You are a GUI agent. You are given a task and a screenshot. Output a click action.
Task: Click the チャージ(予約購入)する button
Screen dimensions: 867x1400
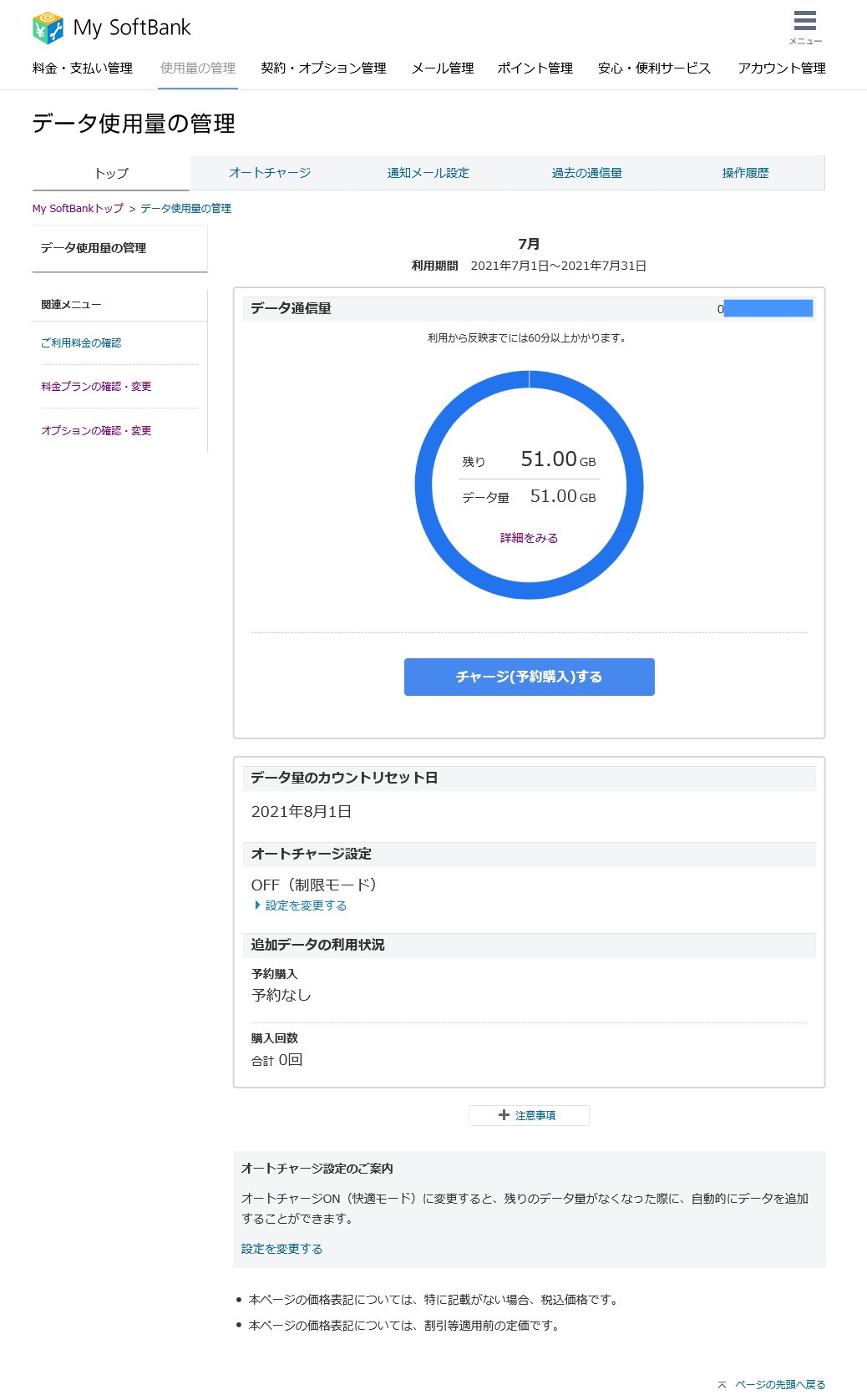point(530,677)
